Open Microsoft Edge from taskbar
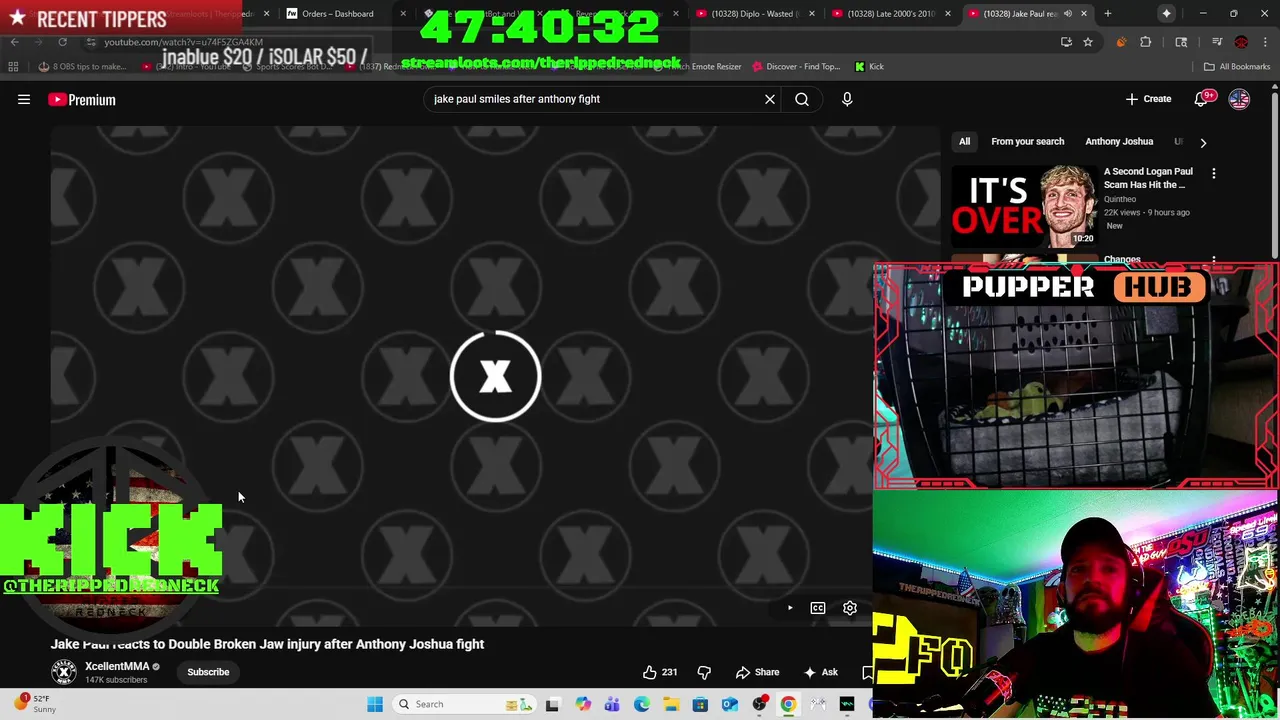 pyautogui.click(x=641, y=704)
